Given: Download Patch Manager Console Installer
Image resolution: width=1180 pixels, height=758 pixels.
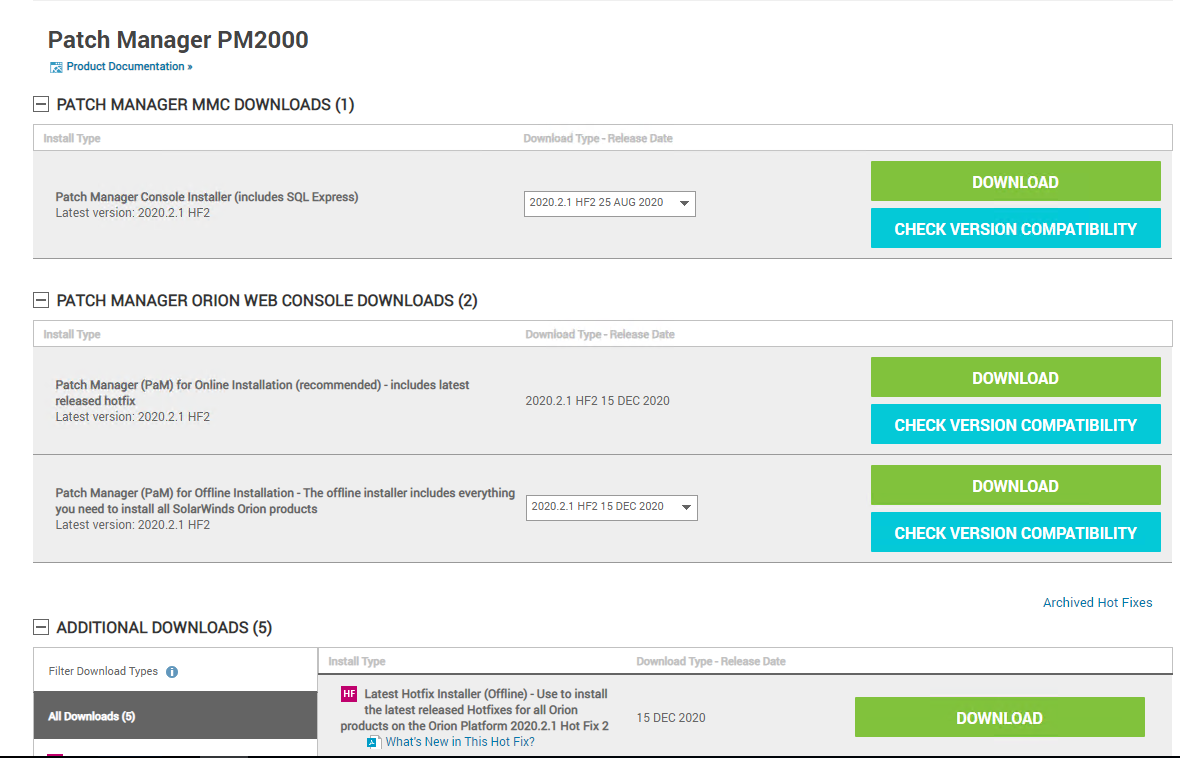Looking at the screenshot, I should pyautogui.click(x=1015, y=181).
